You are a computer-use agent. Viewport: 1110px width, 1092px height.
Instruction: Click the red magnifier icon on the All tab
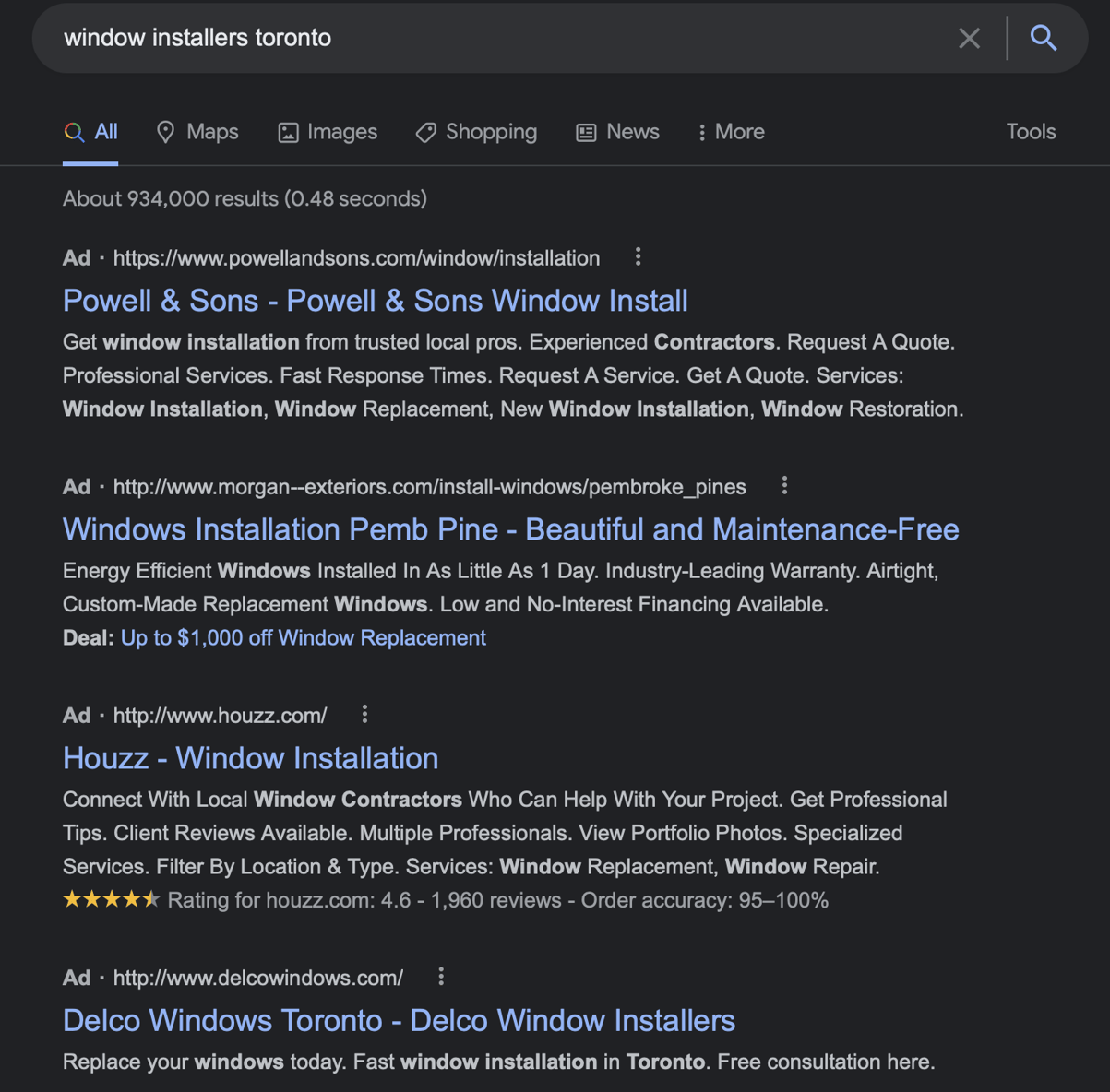tap(74, 132)
